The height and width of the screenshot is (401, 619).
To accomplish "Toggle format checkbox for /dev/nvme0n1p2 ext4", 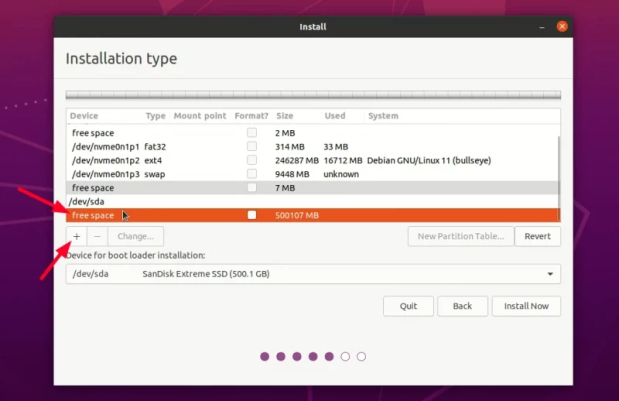I will pyautogui.click(x=252, y=160).
